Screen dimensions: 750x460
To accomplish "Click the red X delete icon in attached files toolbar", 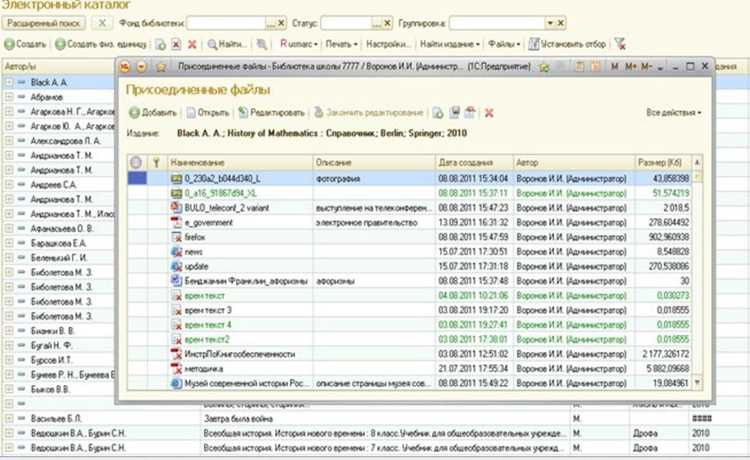I will pyautogui.click(x=489, y=113).
